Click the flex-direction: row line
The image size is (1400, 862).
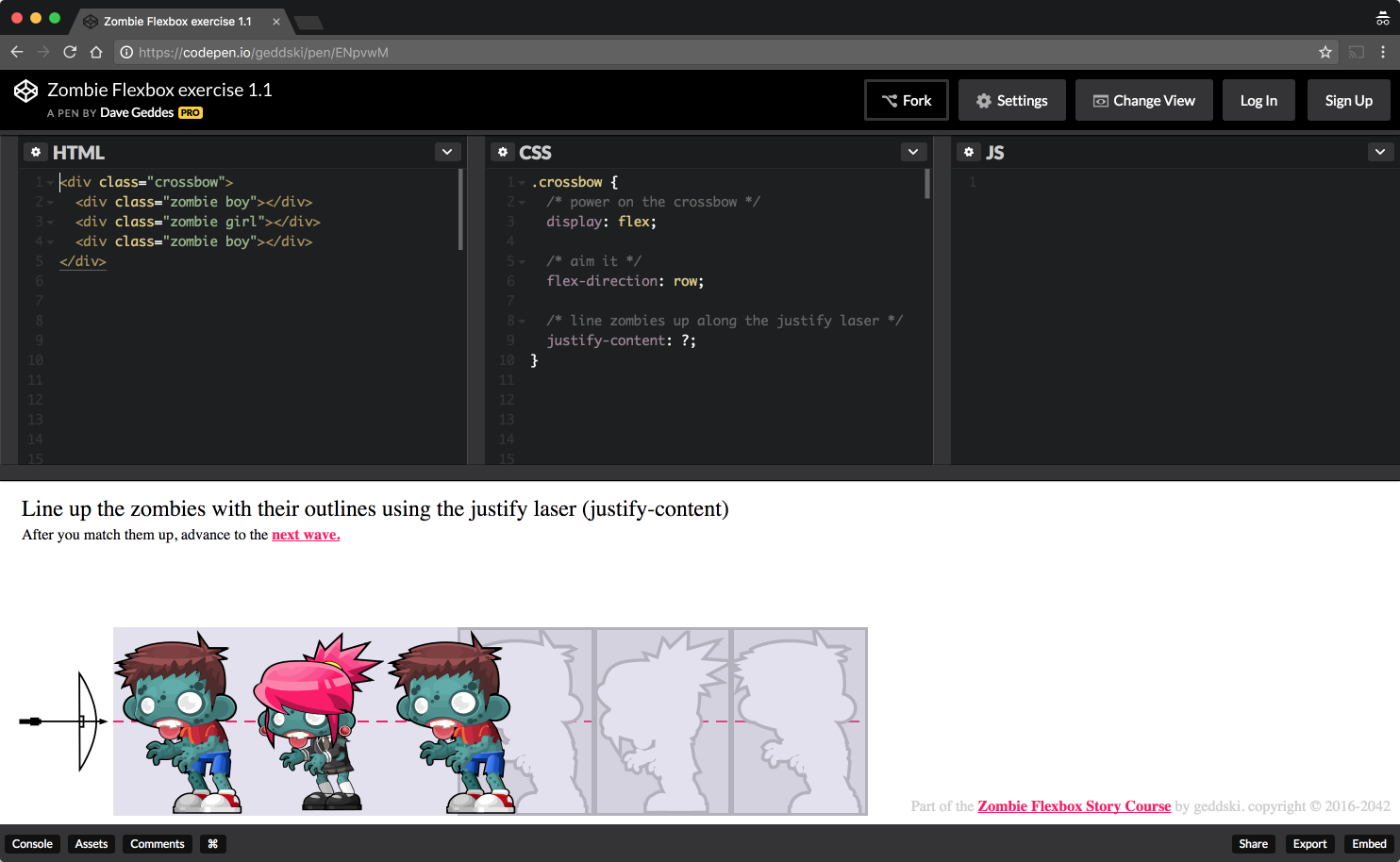(x=625, y=281)
